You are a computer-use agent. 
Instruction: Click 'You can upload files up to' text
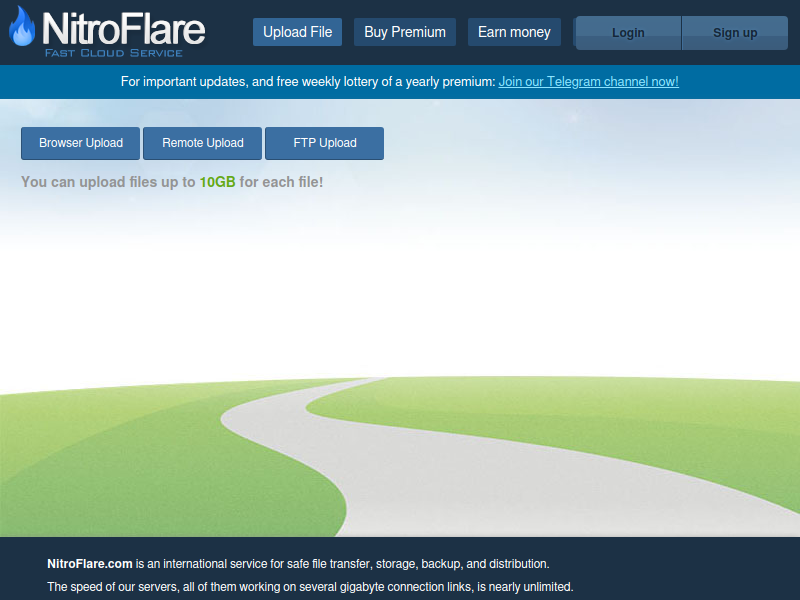pyautogui.click(x=108, y=182)
